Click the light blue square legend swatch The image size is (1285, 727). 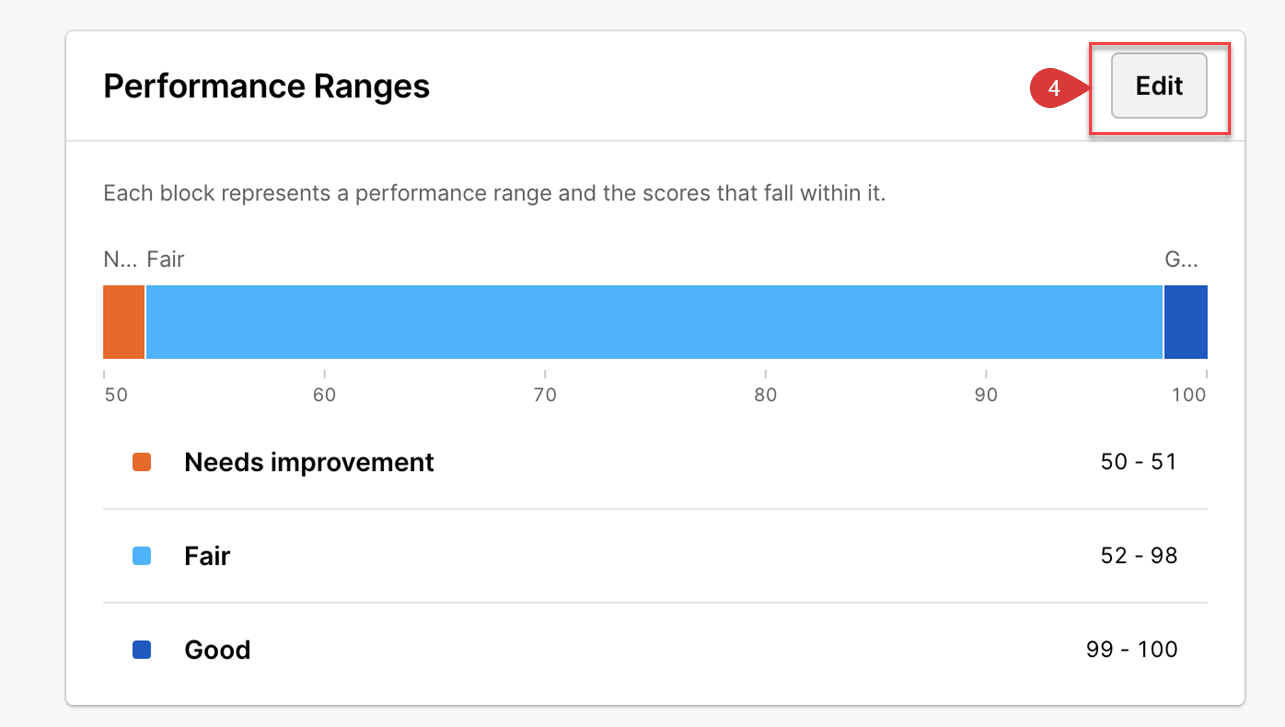tap(142, 556)
